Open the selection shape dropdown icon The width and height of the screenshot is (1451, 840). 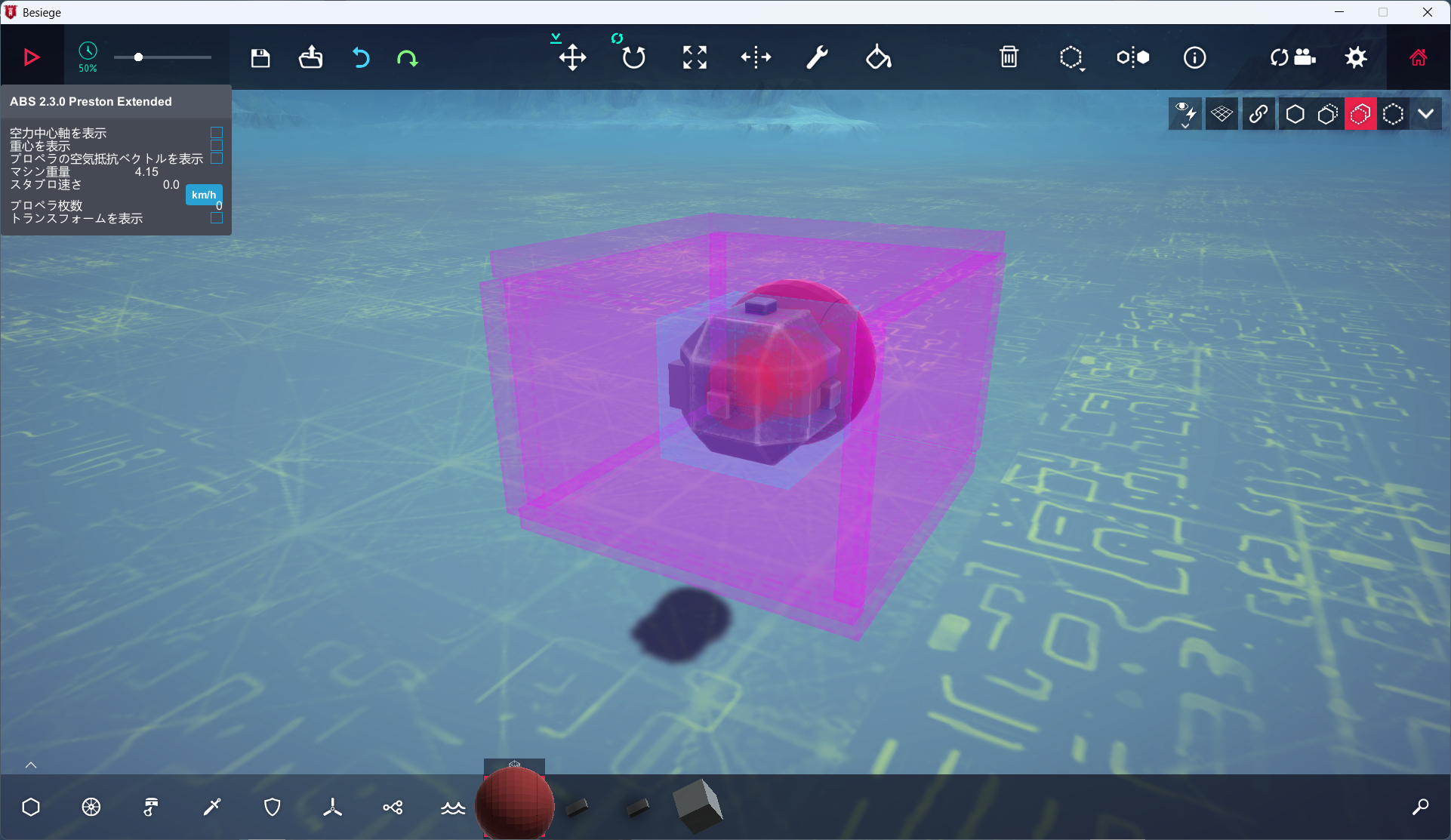1071,58
